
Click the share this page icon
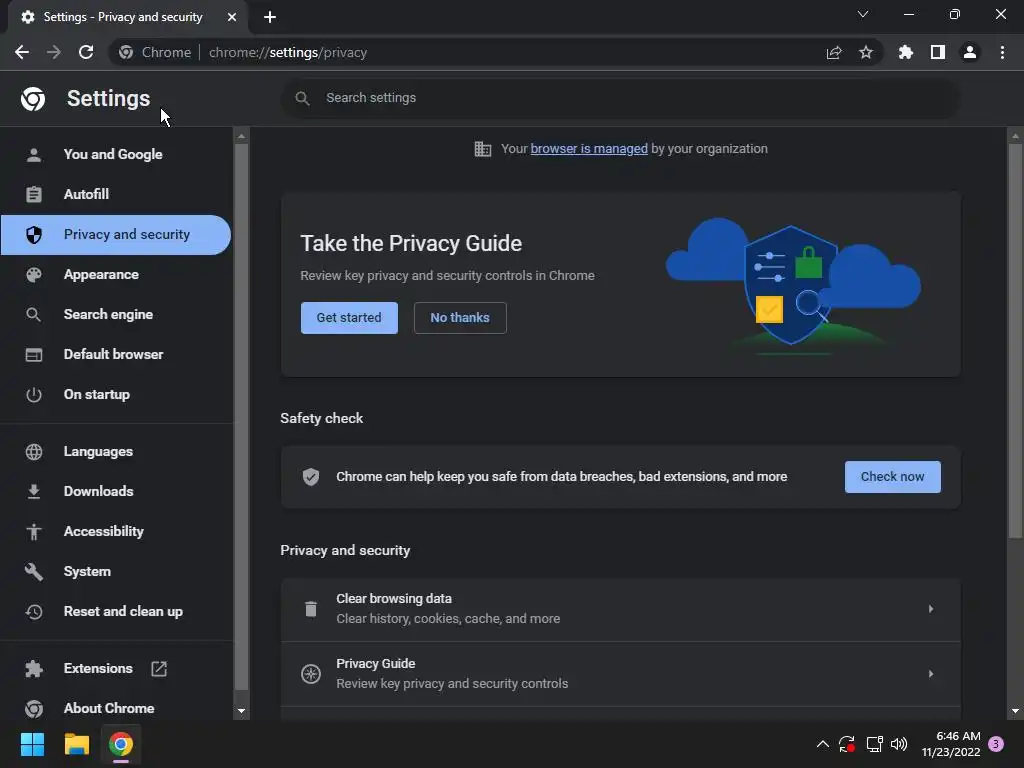coord(834,52)
